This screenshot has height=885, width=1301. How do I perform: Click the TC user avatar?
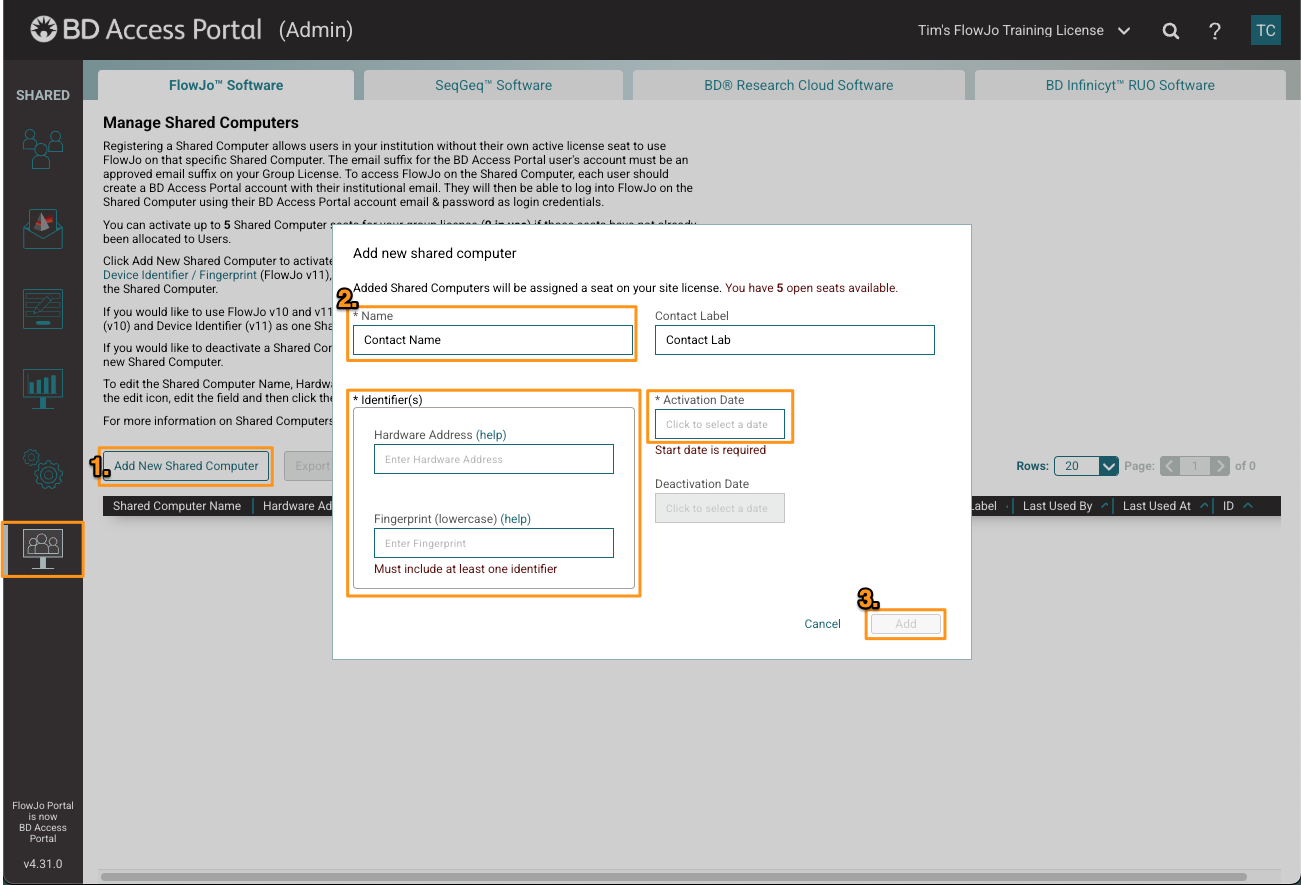(x=1265, y=30)
